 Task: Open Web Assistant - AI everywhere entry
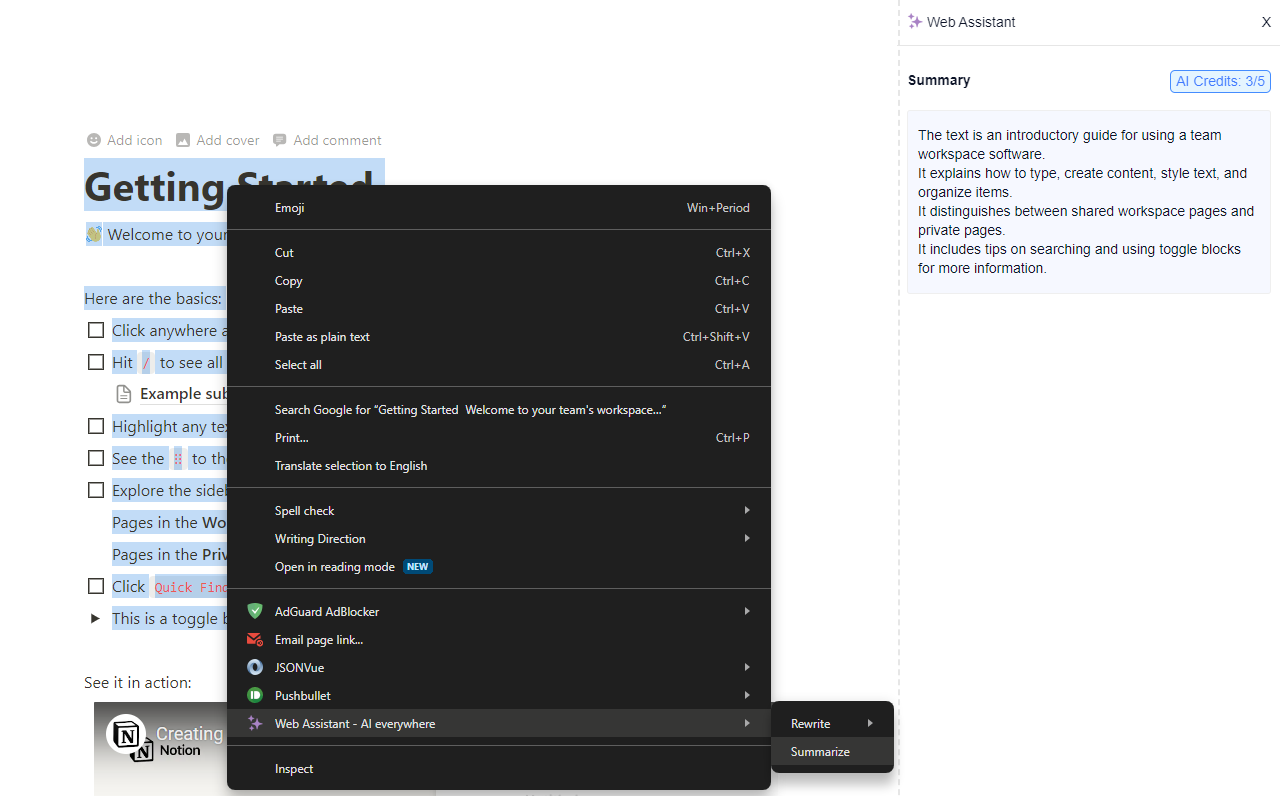pyautogui.click(x=499, y=723)
